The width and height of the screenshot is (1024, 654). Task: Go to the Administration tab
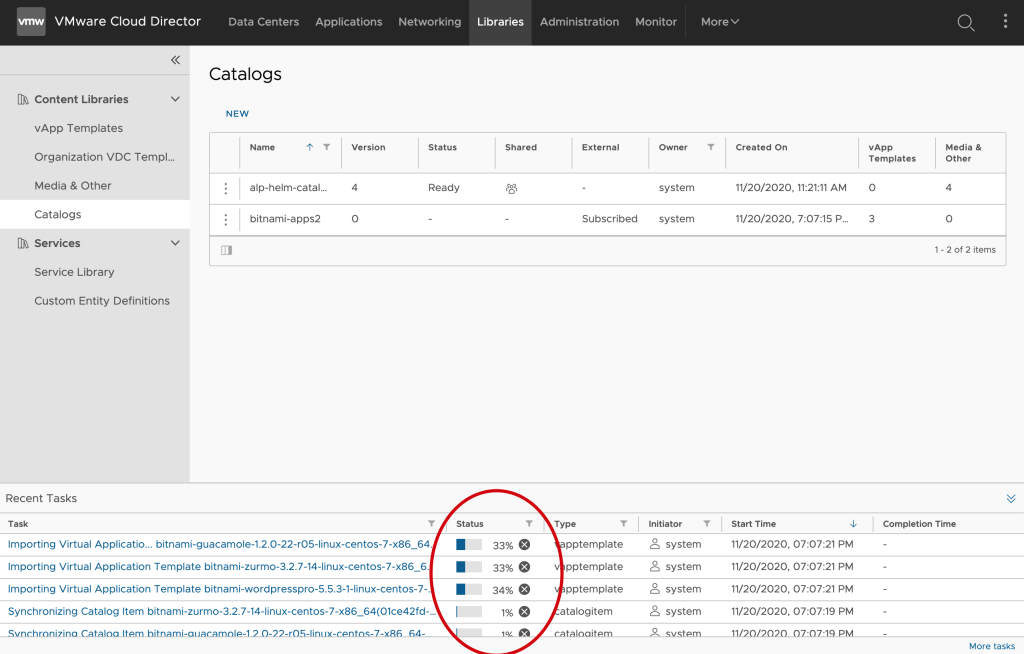click(x=579, y=22)
